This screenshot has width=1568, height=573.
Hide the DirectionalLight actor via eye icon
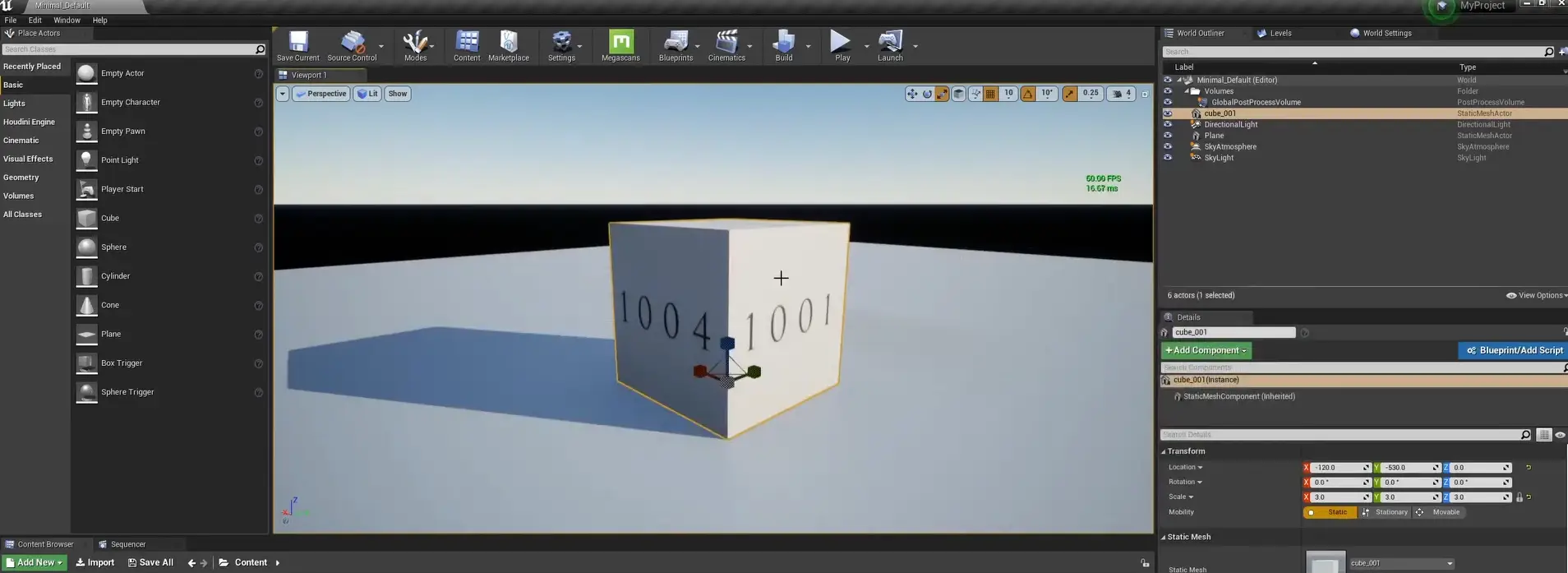[x=1168, y=125]
